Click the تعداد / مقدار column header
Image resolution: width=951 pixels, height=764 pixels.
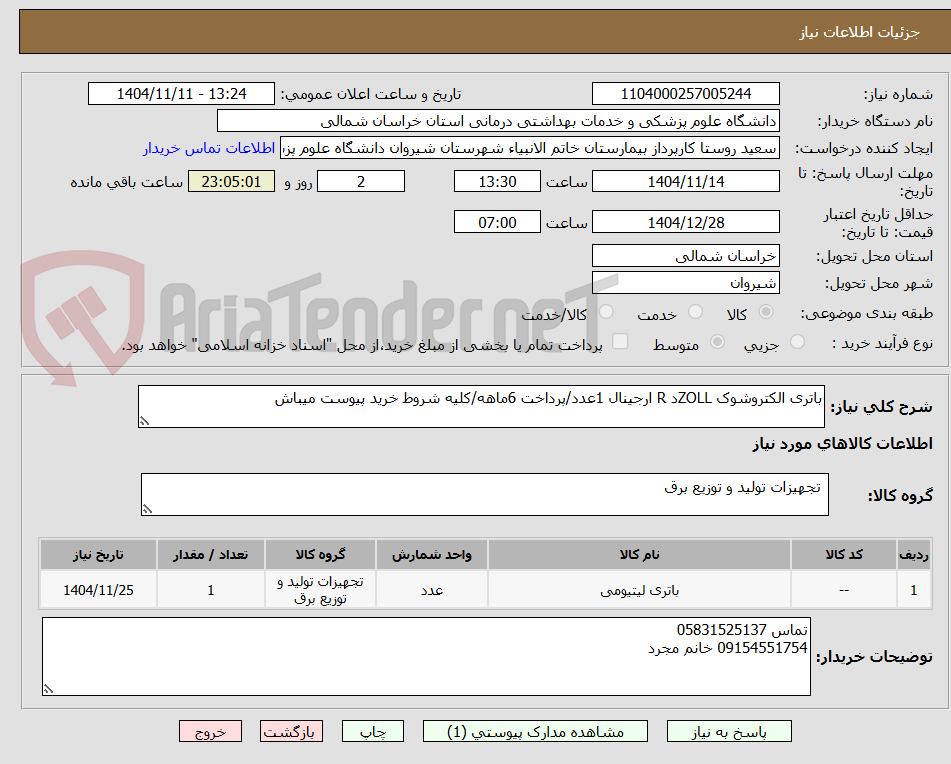pos(210,555)
